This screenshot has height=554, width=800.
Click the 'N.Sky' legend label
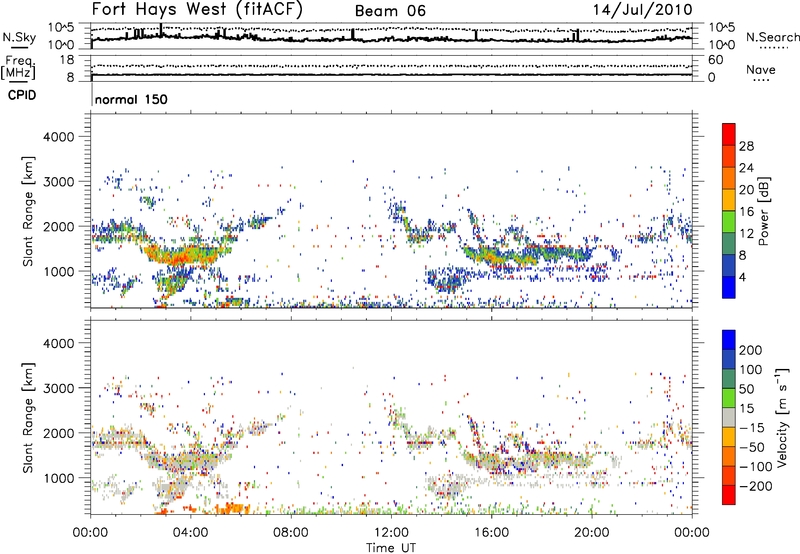coord(19,37)
